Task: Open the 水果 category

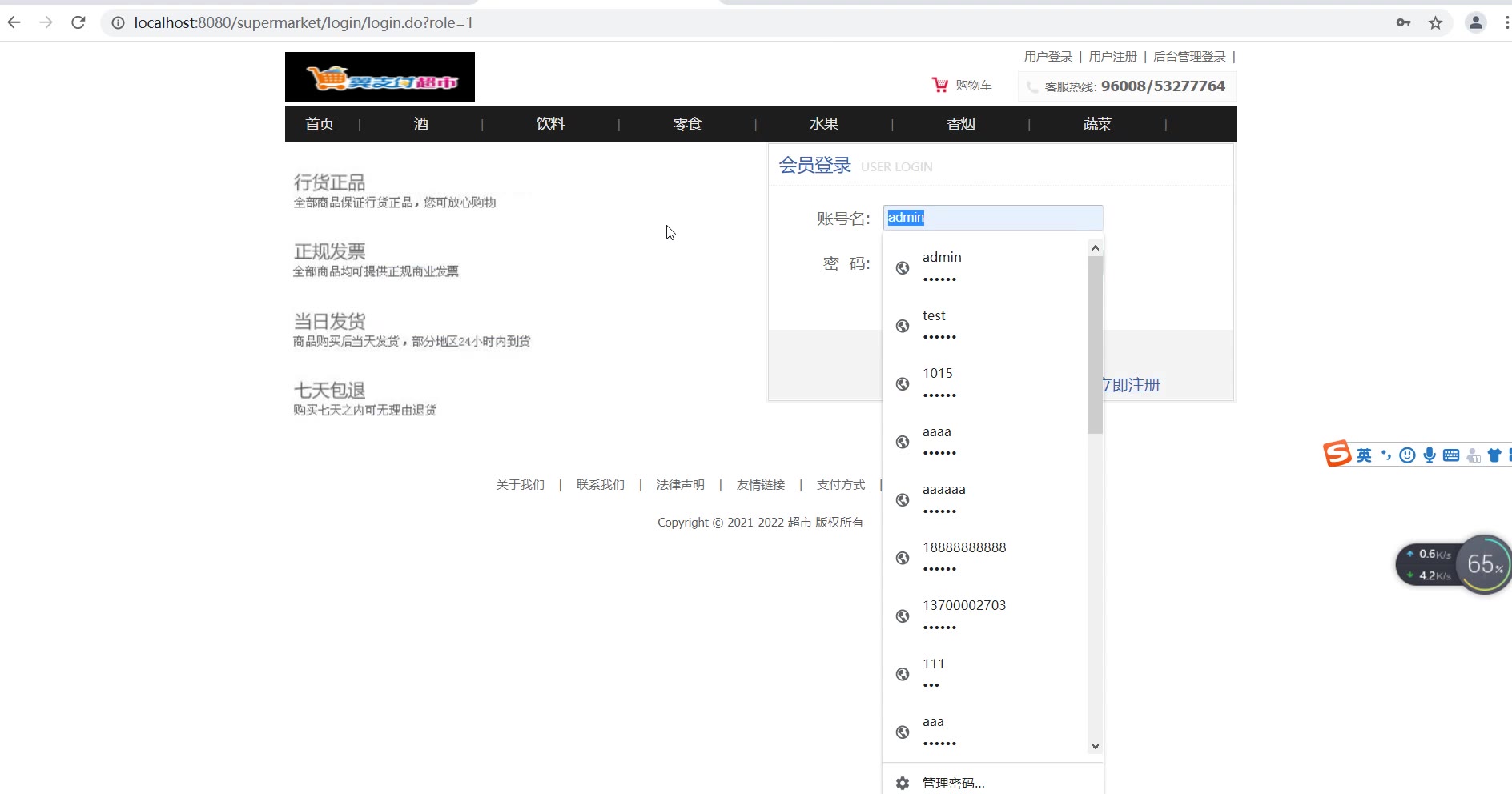Action: pos(824,124)
